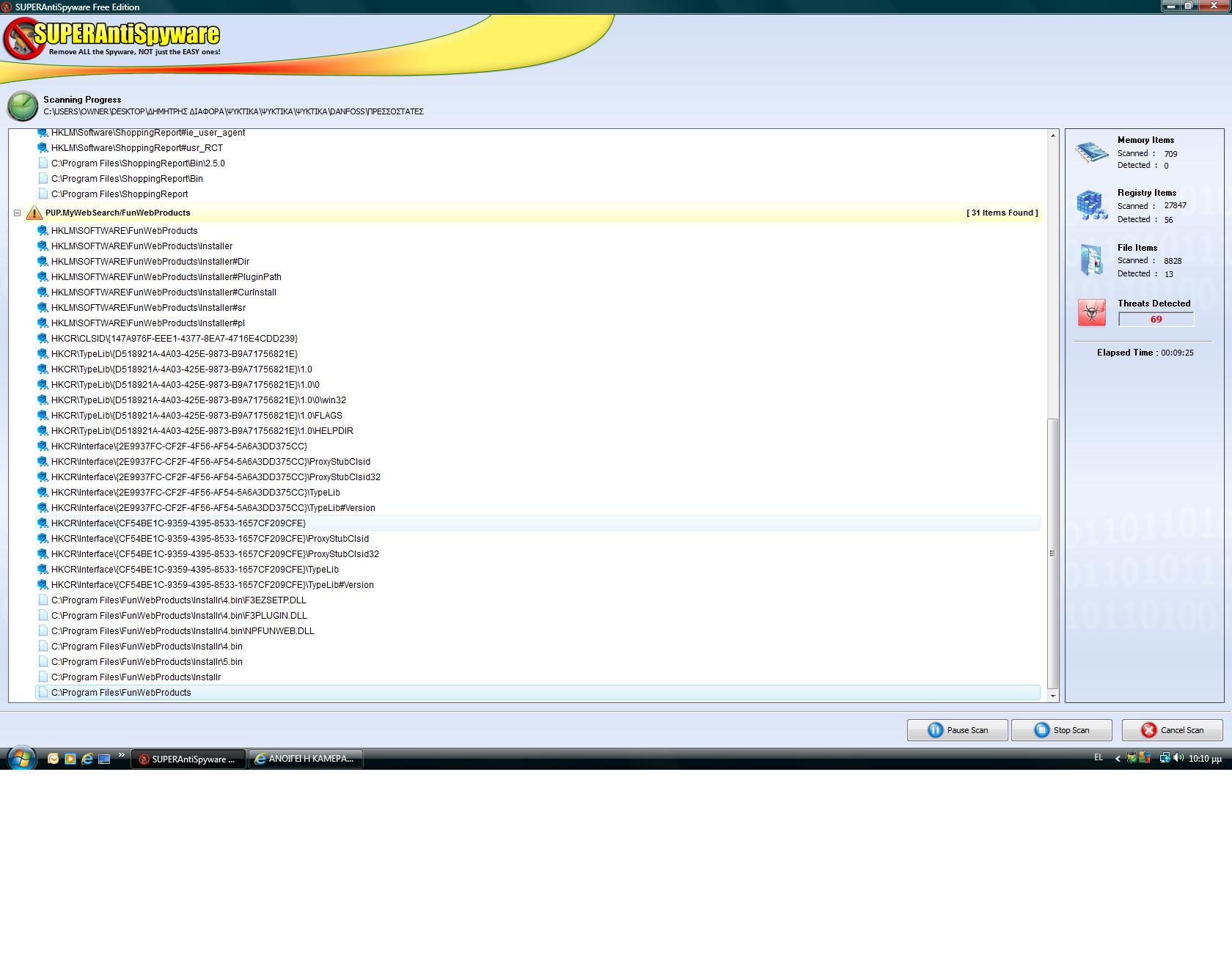Select HKLM\Software\ShoppingReport#ie_user_agent entry
This screenshot has width=1232, height=964.
point(148,133)
